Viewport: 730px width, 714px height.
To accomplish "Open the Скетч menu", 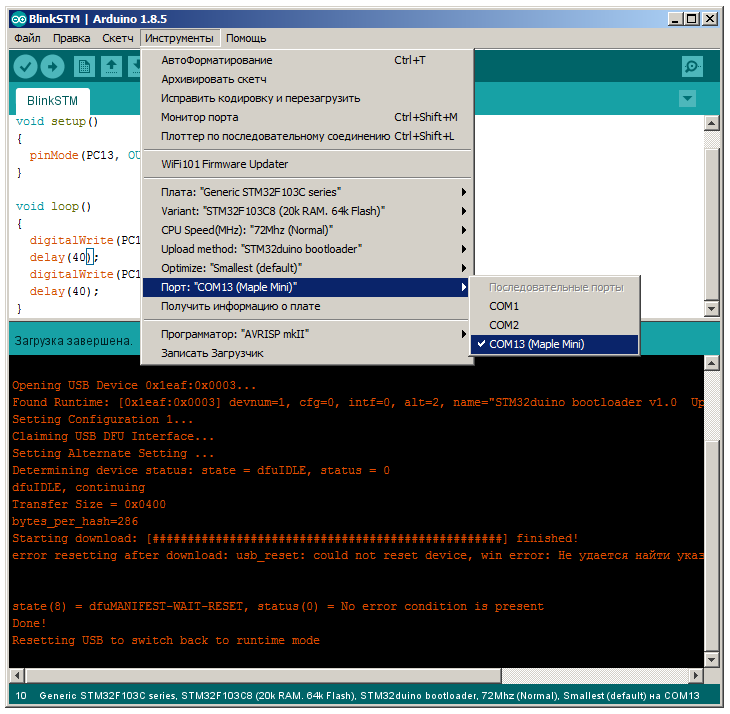I will [118, 38].
